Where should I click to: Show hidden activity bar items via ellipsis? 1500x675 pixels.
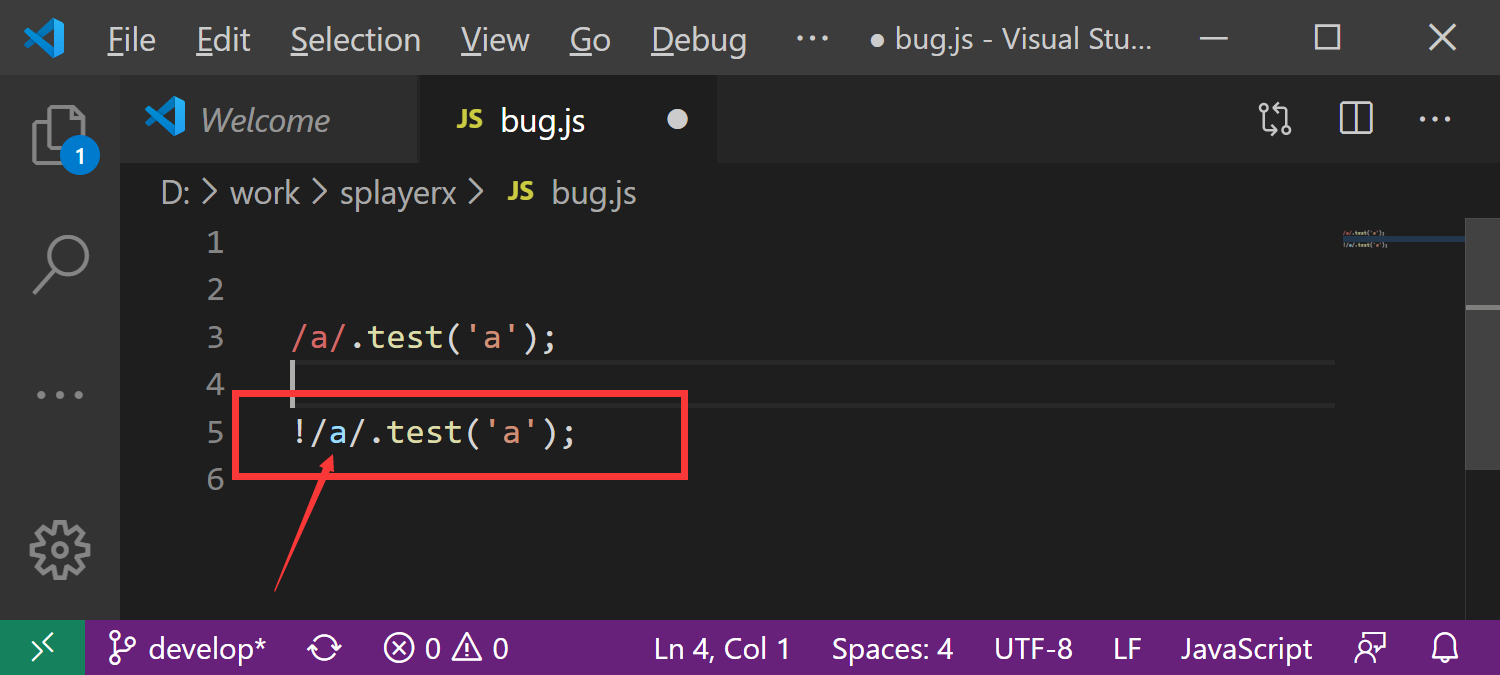[60, 393]
